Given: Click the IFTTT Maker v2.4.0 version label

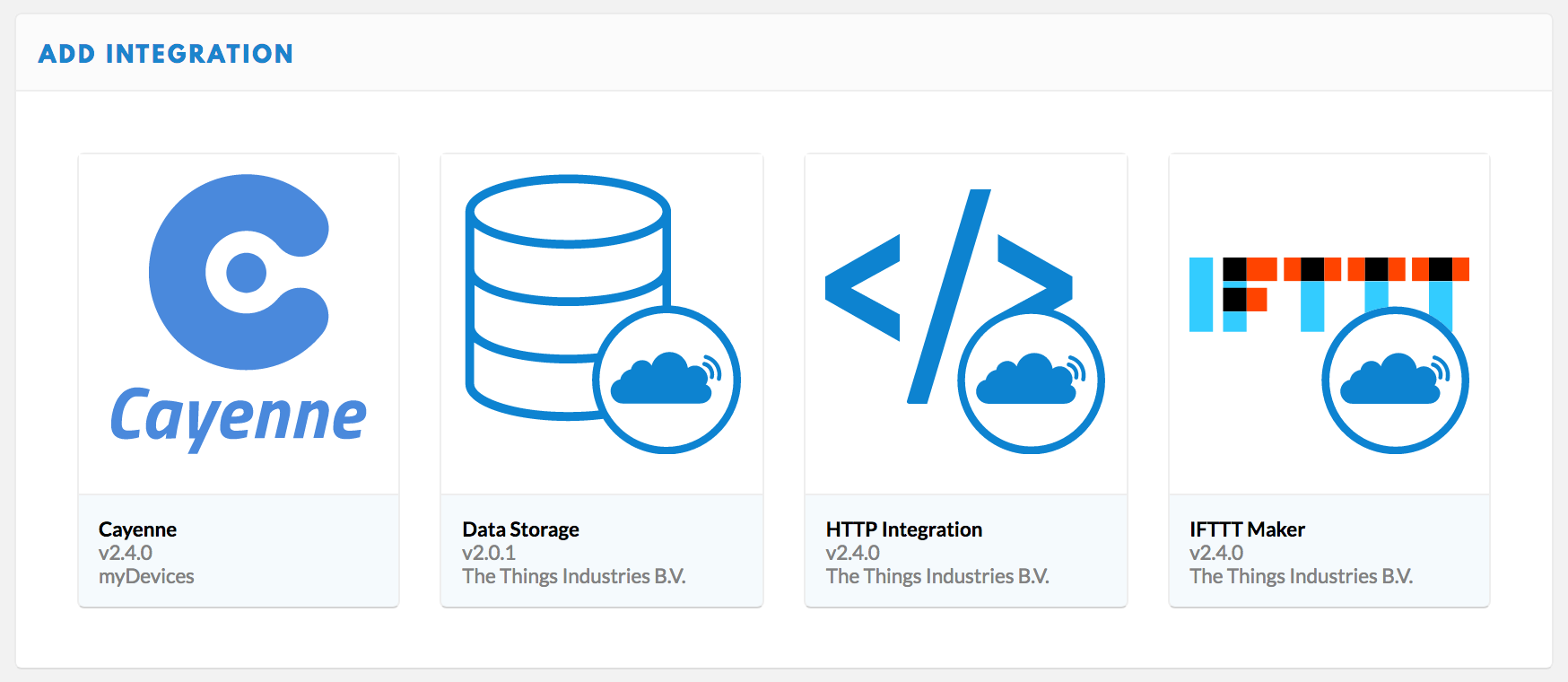Looking at the screenshot, I should pos(1216,553).
